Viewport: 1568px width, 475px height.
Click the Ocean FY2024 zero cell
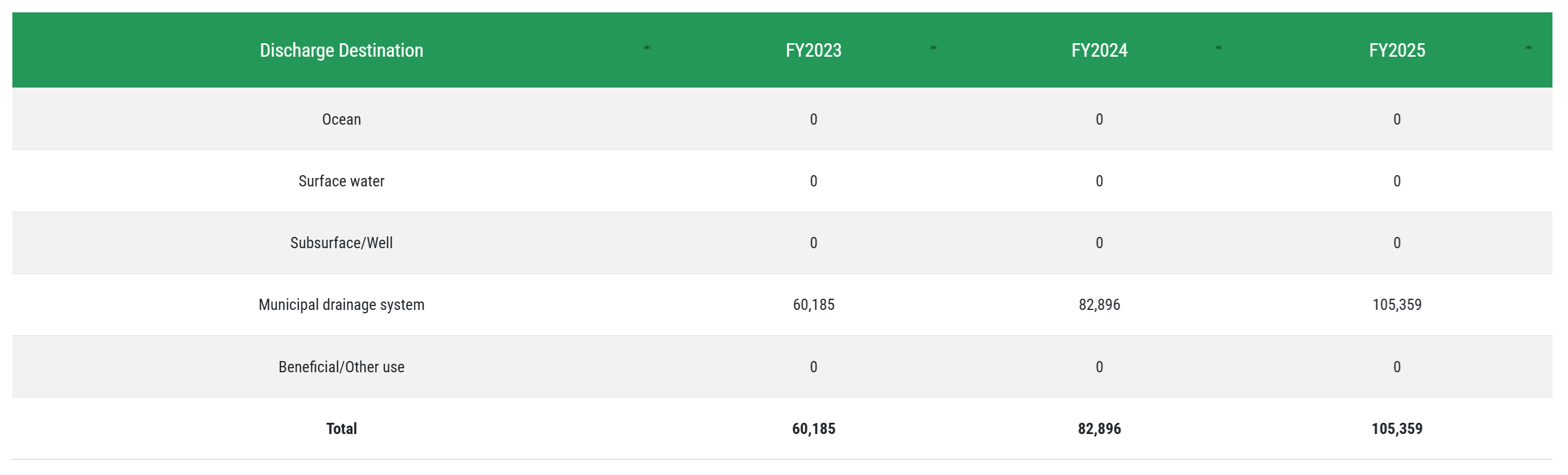[1099, 119]
